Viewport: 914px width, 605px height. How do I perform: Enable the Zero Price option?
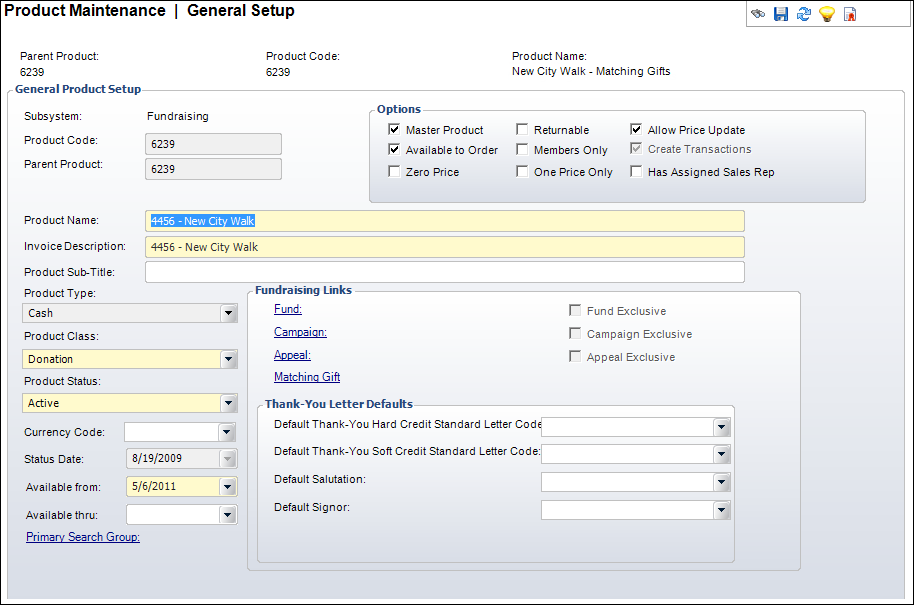[394, 172]
